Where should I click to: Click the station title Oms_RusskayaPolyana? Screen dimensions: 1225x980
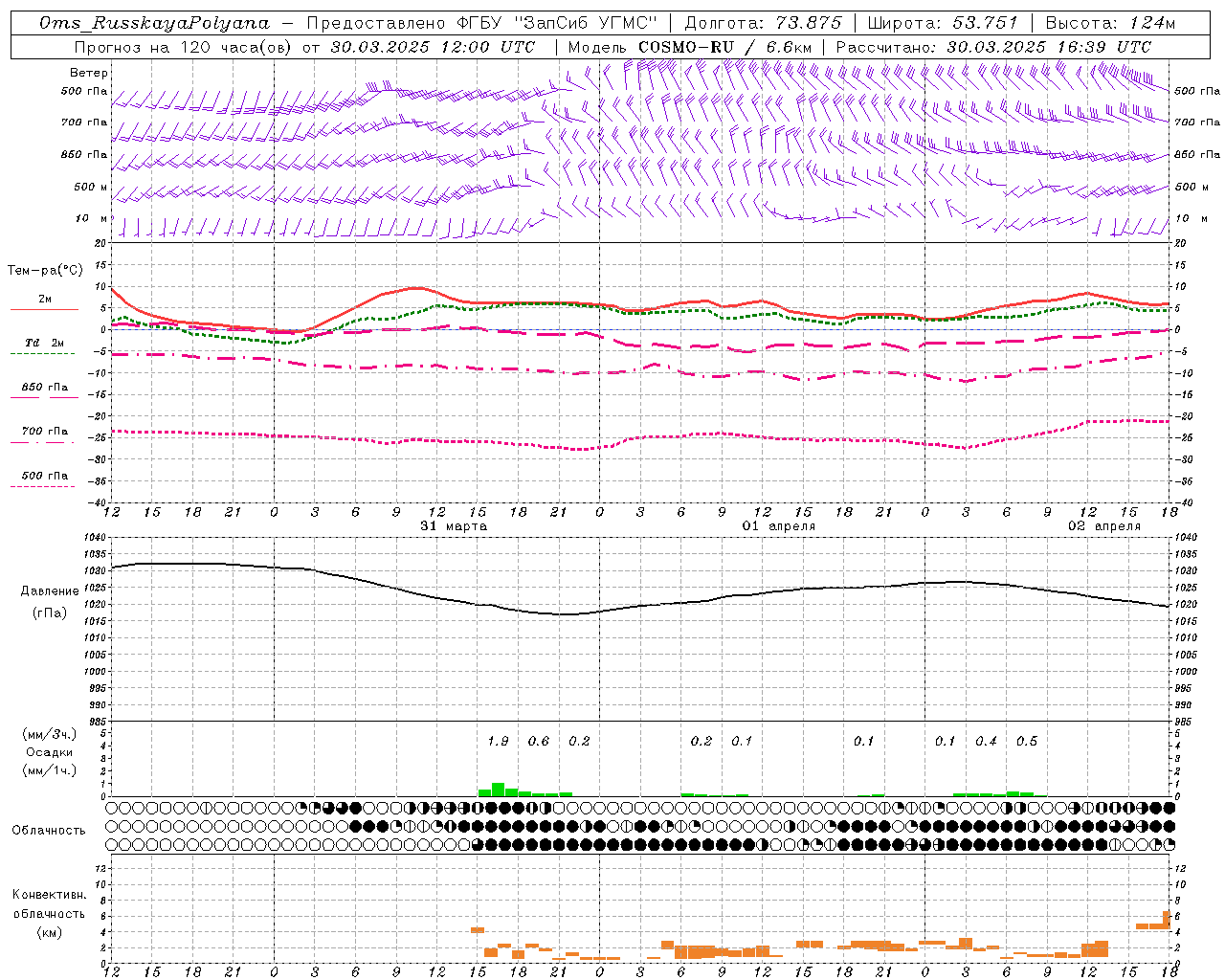click(x=154, y=23)
